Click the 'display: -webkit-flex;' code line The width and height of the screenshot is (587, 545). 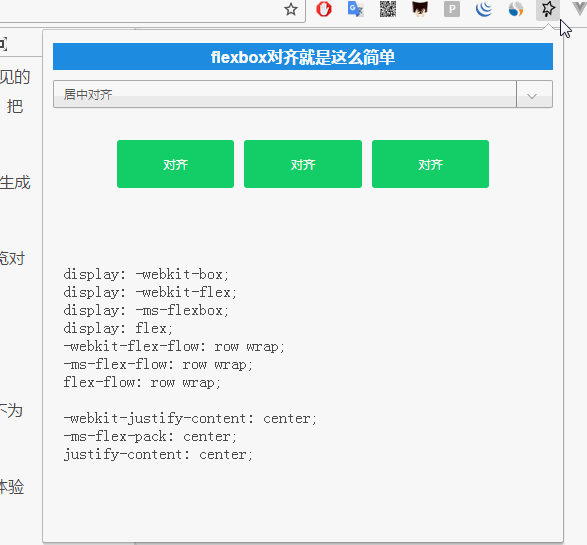point(150,292)
